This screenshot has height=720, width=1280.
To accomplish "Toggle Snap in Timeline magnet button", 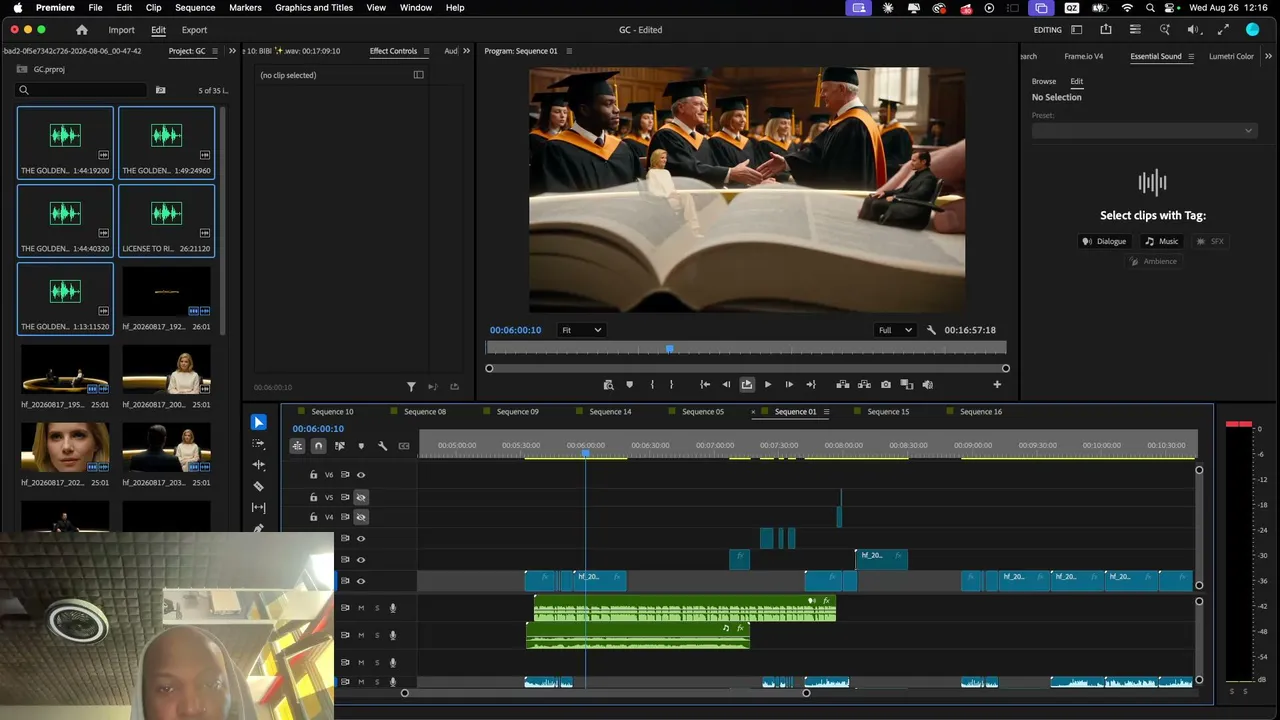I will (x=318, y=446).
